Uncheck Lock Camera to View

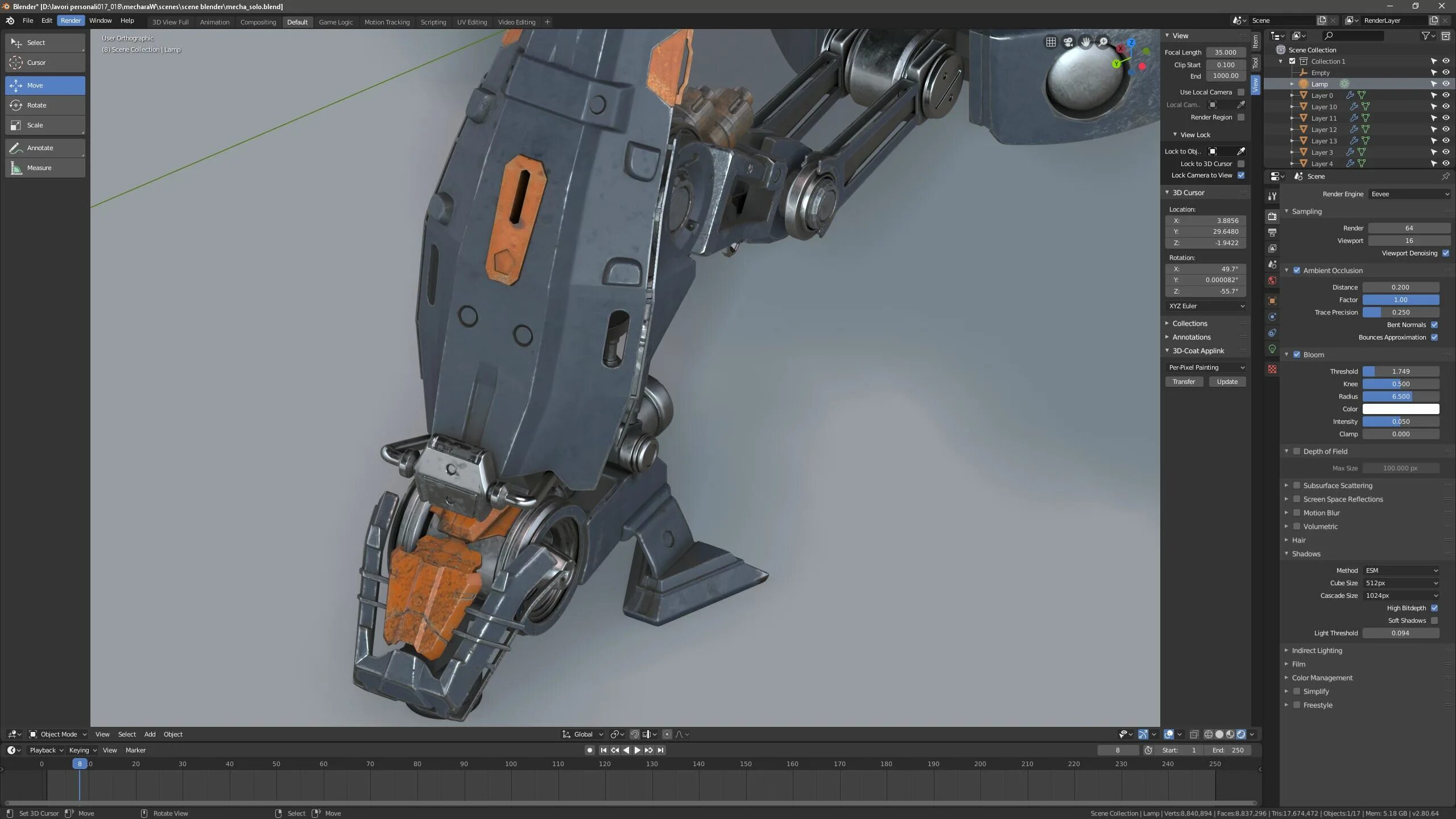click(1241, 175)
